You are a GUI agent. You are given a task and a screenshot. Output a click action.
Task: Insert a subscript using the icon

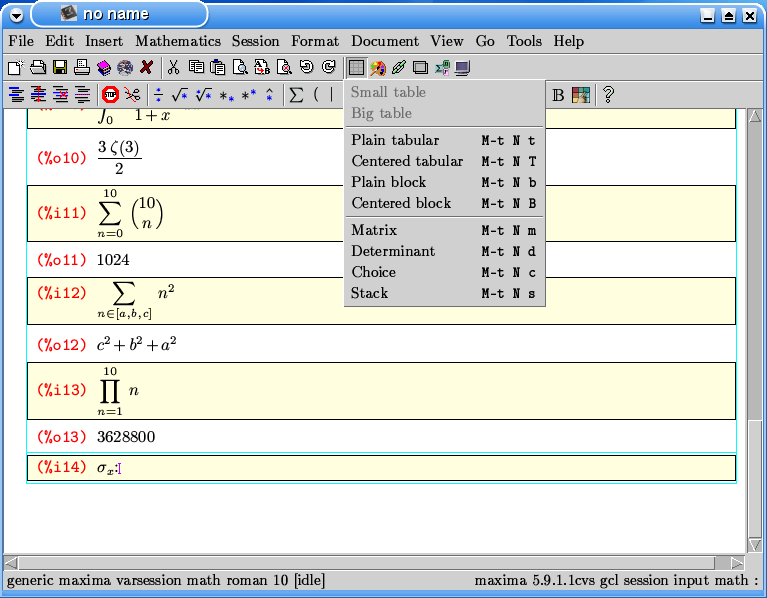[x=226, y=96]
